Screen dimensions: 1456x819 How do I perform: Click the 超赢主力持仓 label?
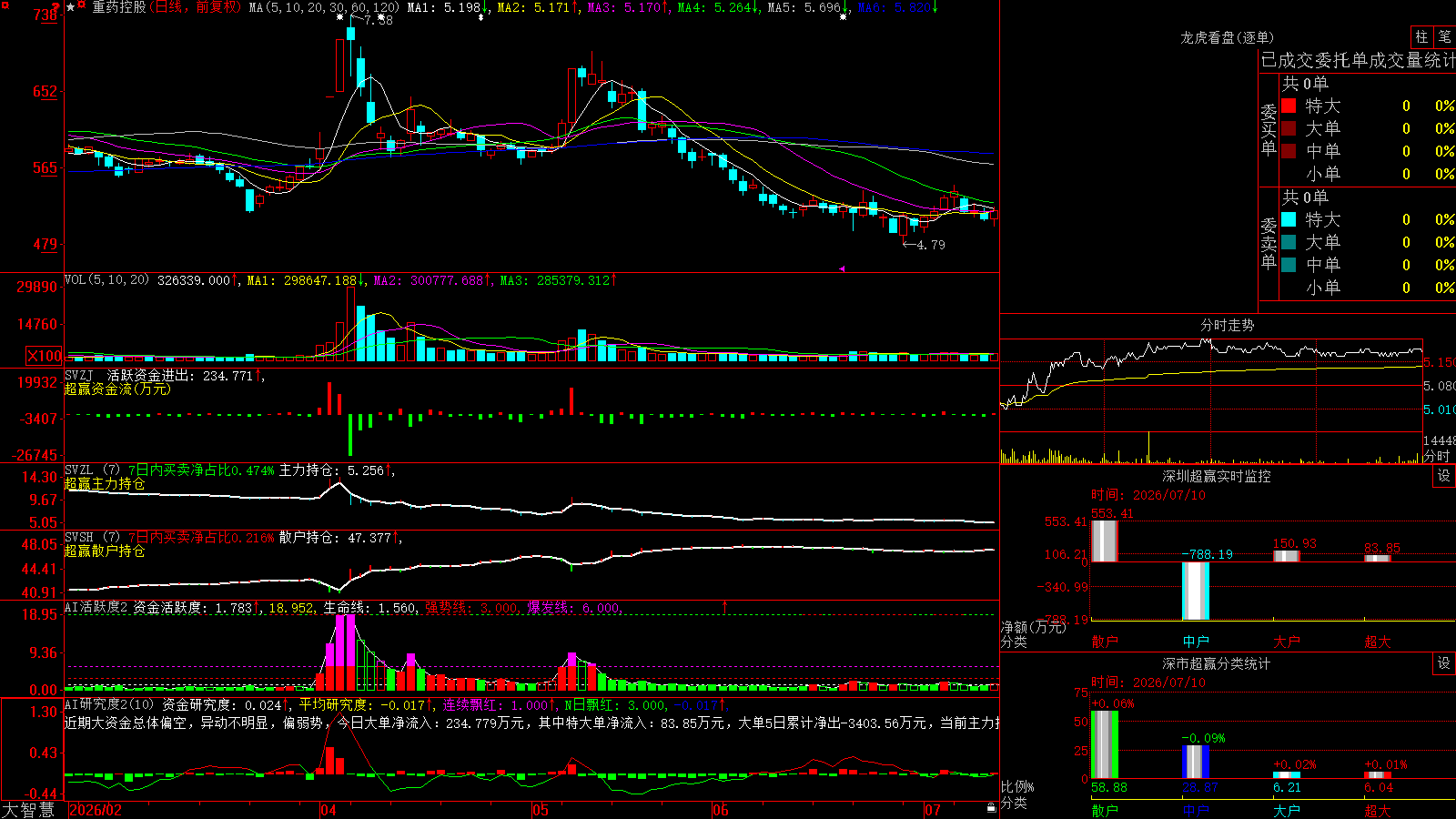coord(105,483)
